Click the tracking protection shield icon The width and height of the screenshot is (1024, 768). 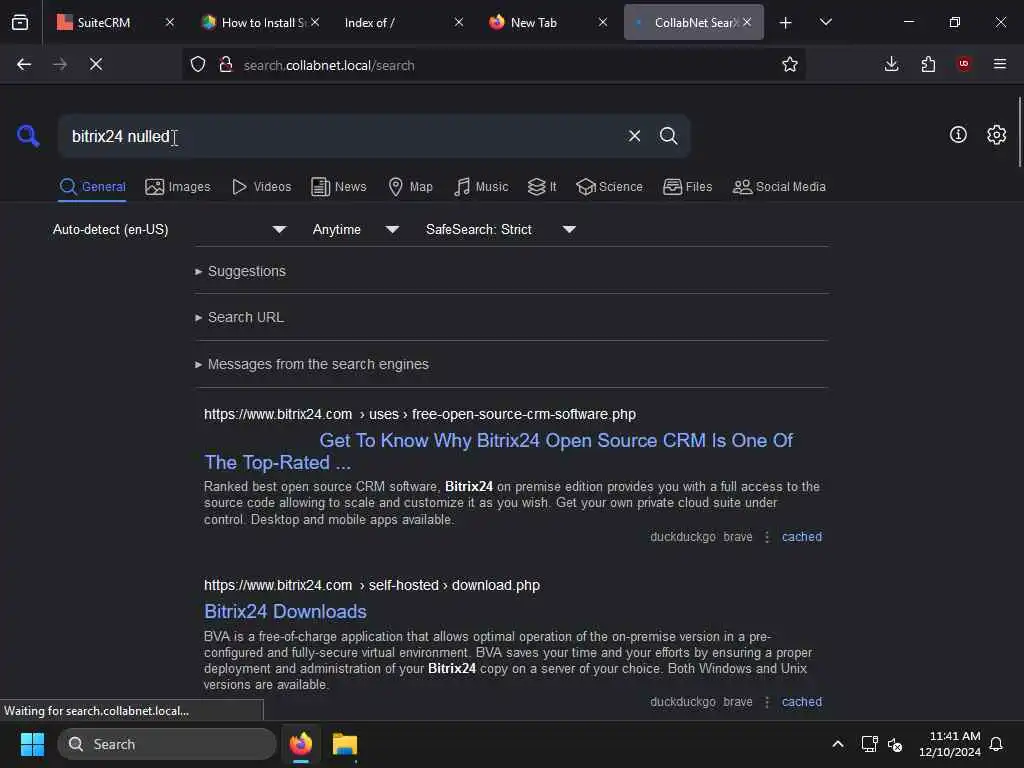click(198, 65)
